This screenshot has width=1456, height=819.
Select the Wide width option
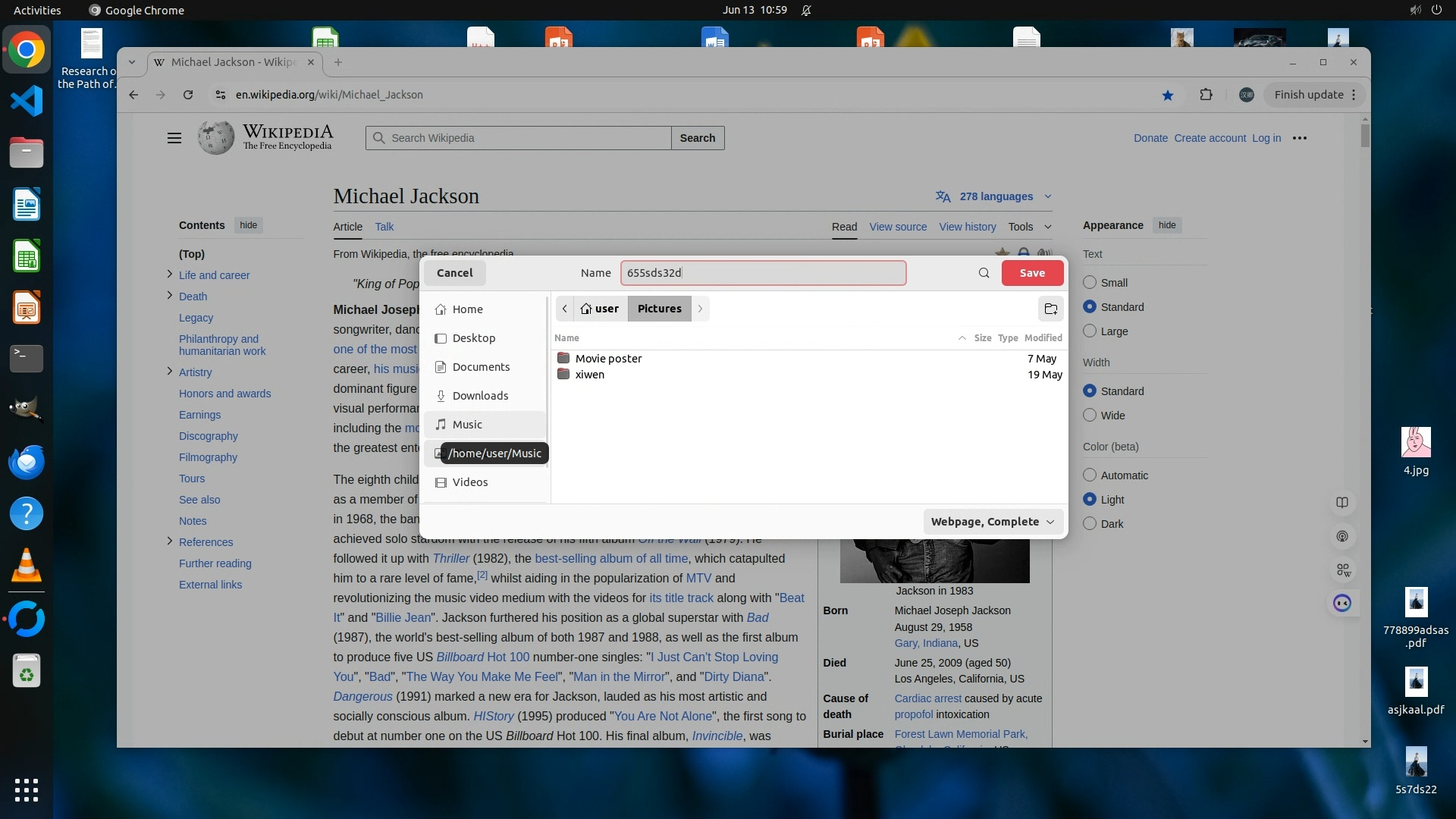point(1090,416)
